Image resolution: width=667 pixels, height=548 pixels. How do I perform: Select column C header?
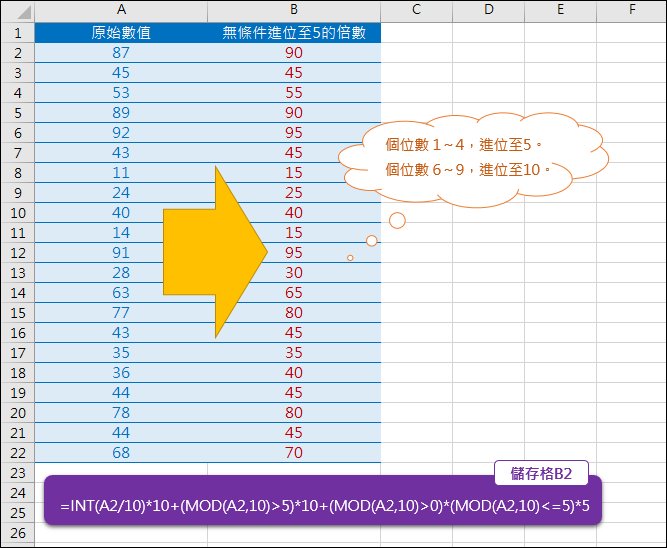(416, 11)
